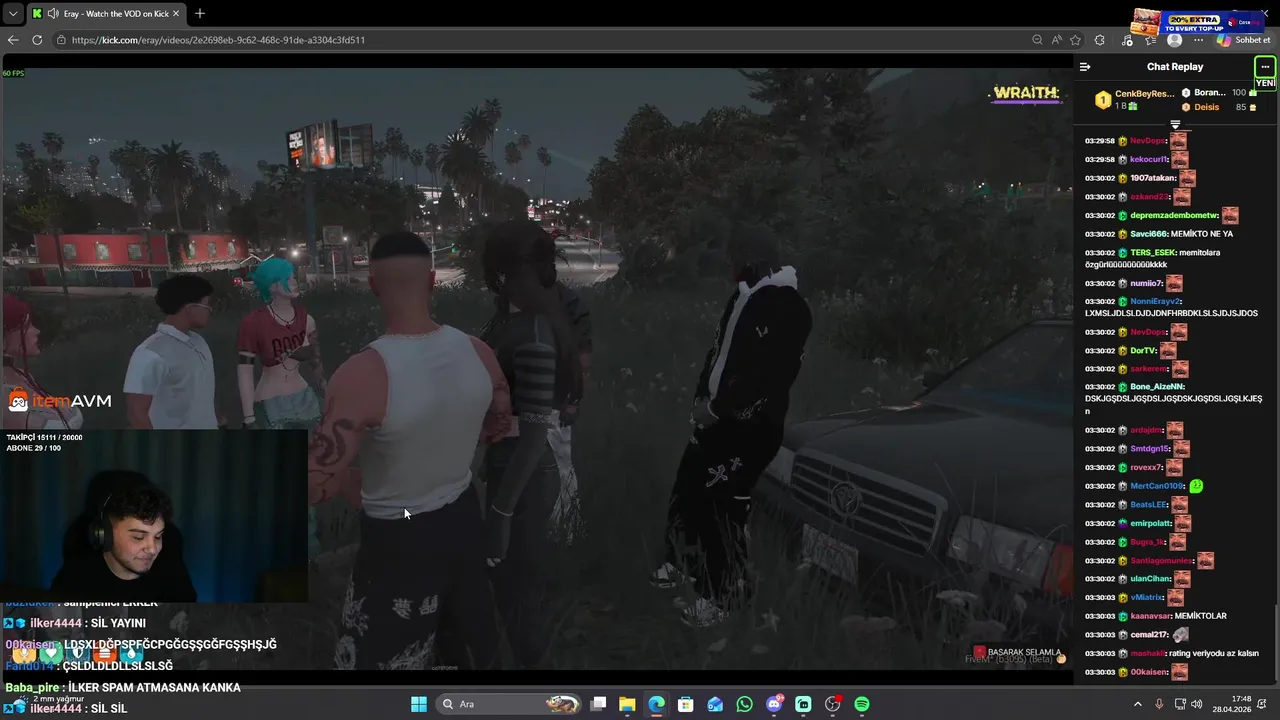Click the streamer webcam overlay
The height and width of the screenshot is (720, 1280).
point(155,516)
